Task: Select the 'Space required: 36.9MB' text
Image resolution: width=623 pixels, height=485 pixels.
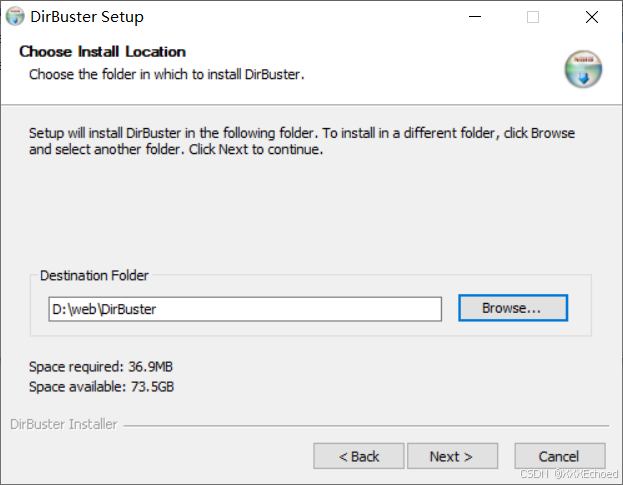Action: tap(101, 367)
